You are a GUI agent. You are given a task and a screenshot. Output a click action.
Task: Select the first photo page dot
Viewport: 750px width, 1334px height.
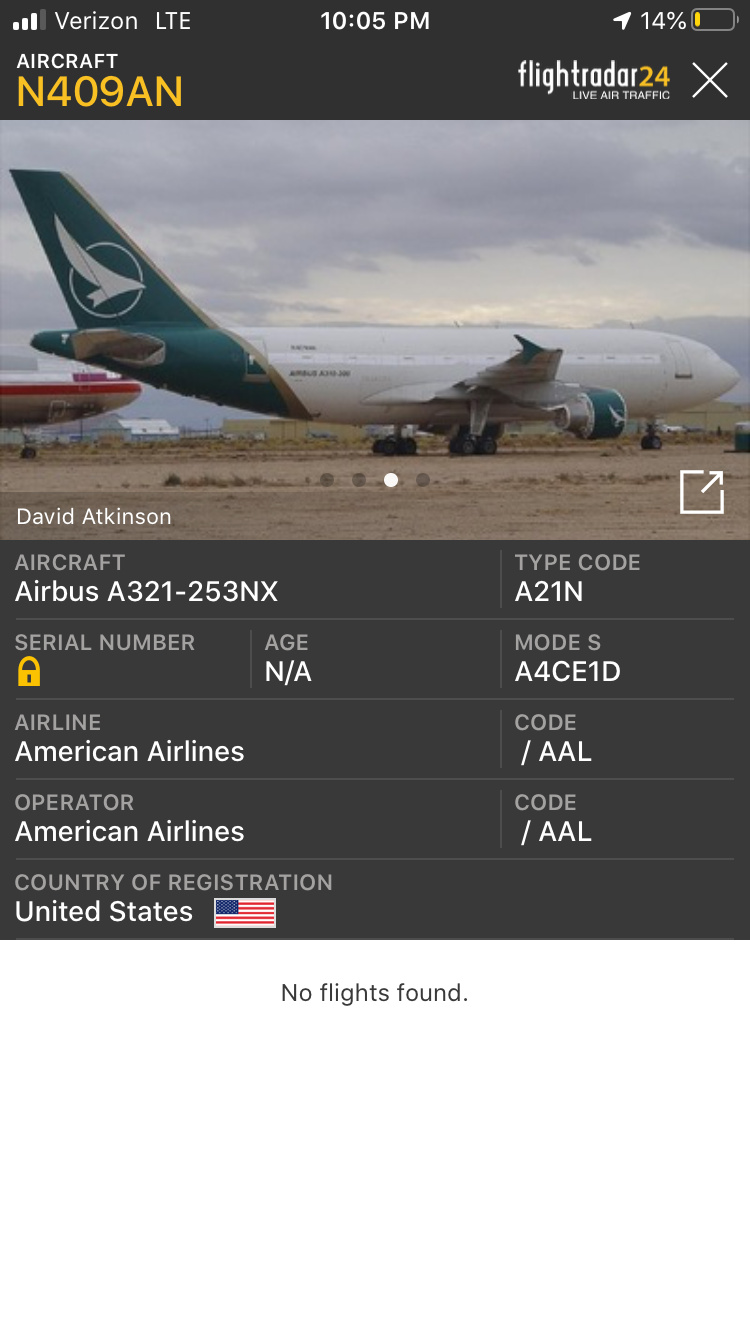click(x=327, y=480)
